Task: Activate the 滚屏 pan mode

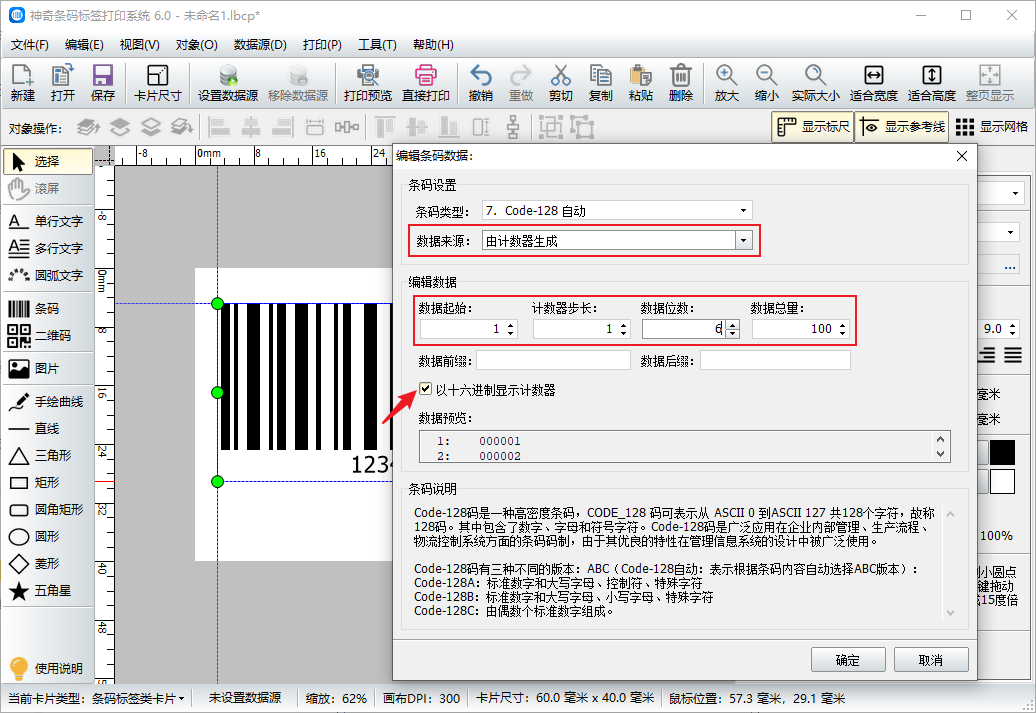Action: tap(48, 189)
